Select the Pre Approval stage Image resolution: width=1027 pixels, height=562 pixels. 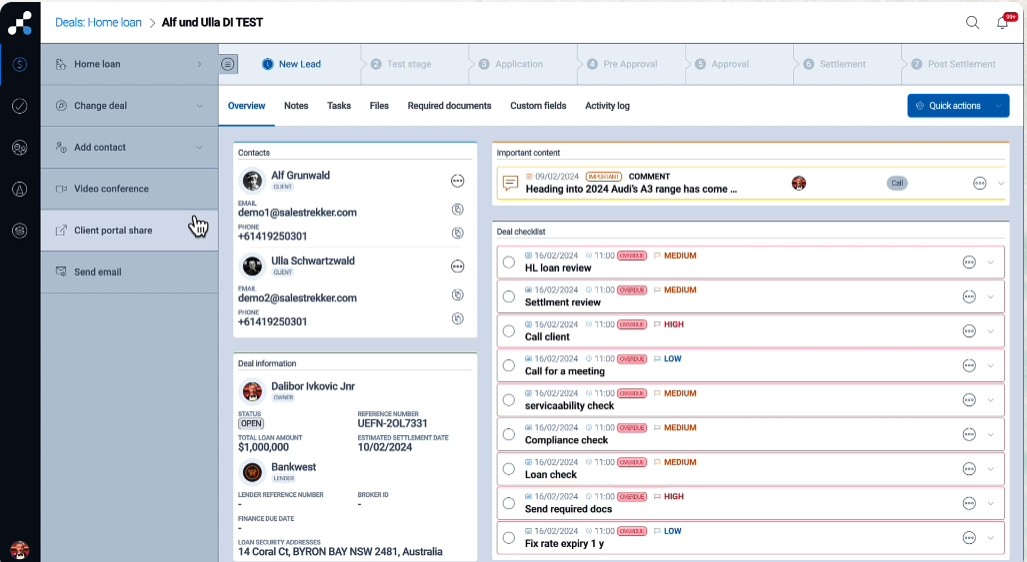coord(629,64)
